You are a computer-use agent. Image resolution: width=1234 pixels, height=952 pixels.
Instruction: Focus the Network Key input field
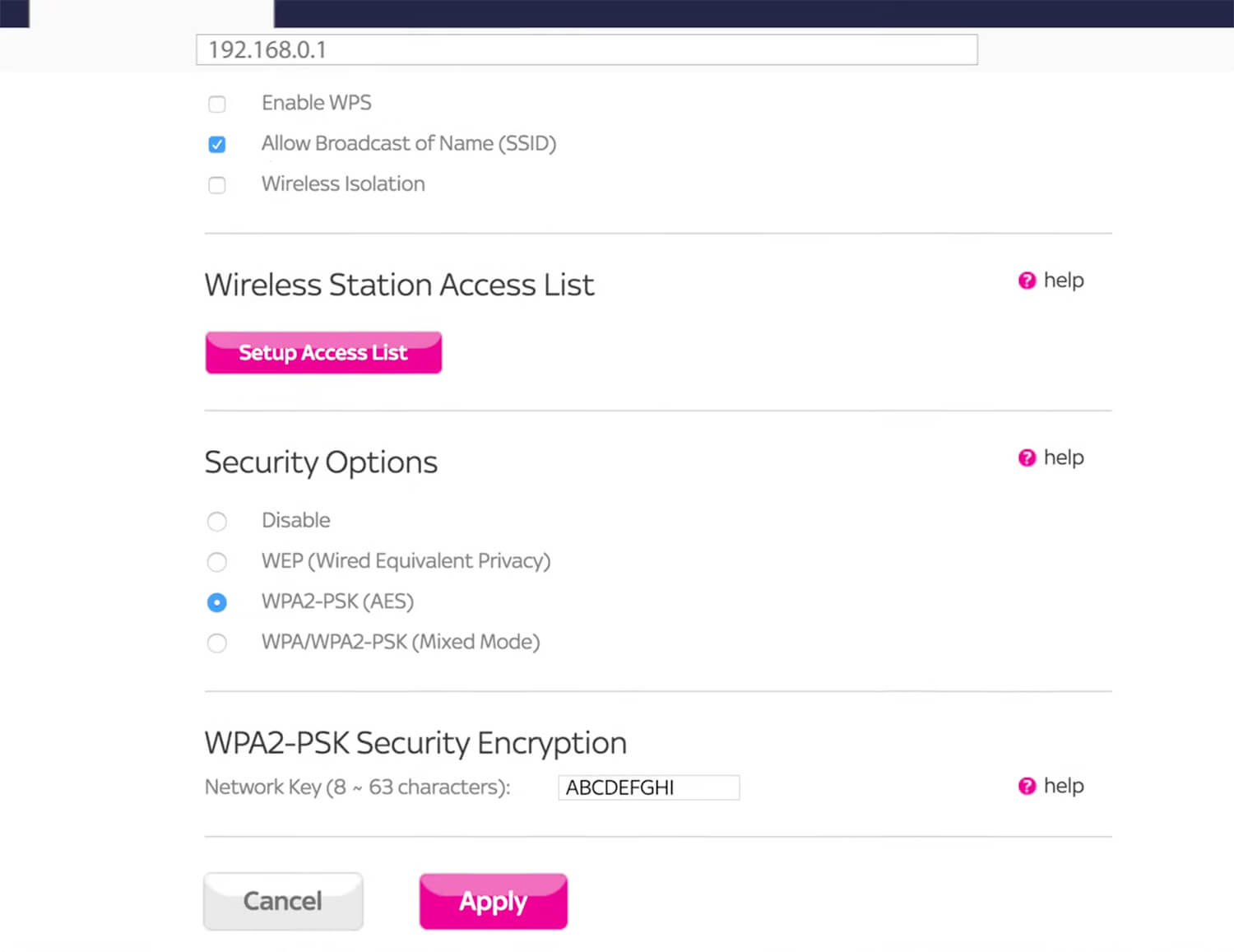coord(648,787)
